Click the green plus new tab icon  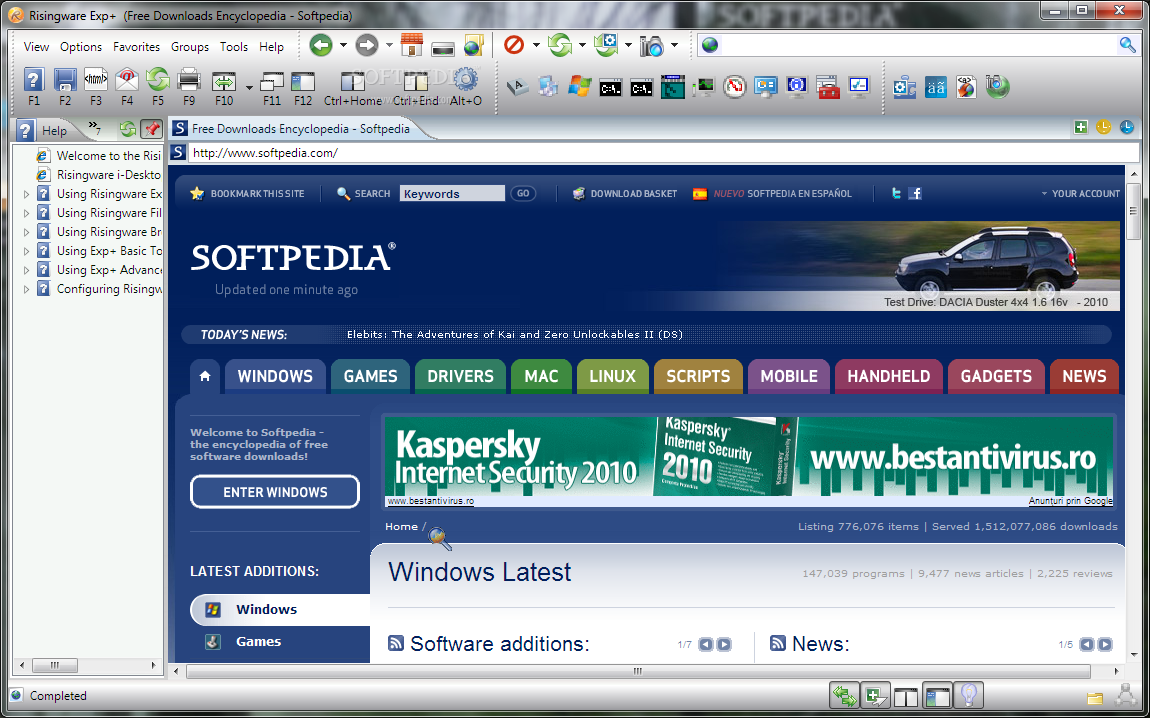tap(1080, 128)
